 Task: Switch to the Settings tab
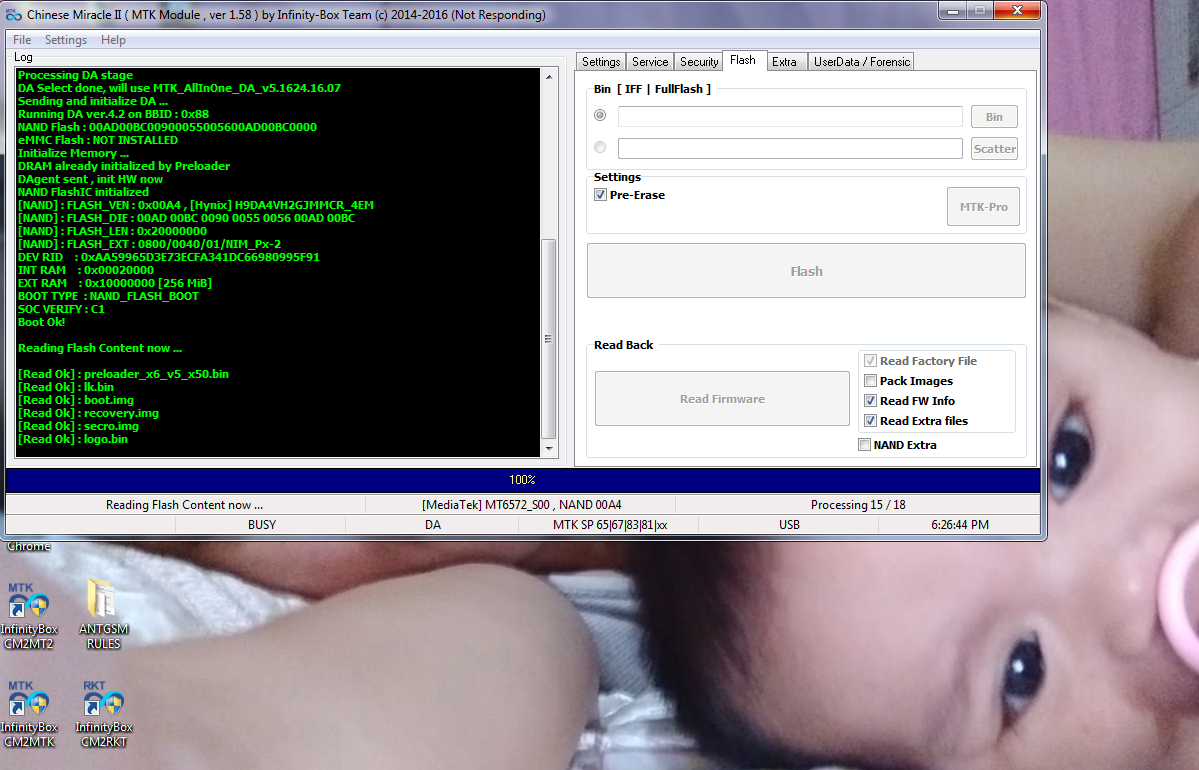[x=601, y=62]
